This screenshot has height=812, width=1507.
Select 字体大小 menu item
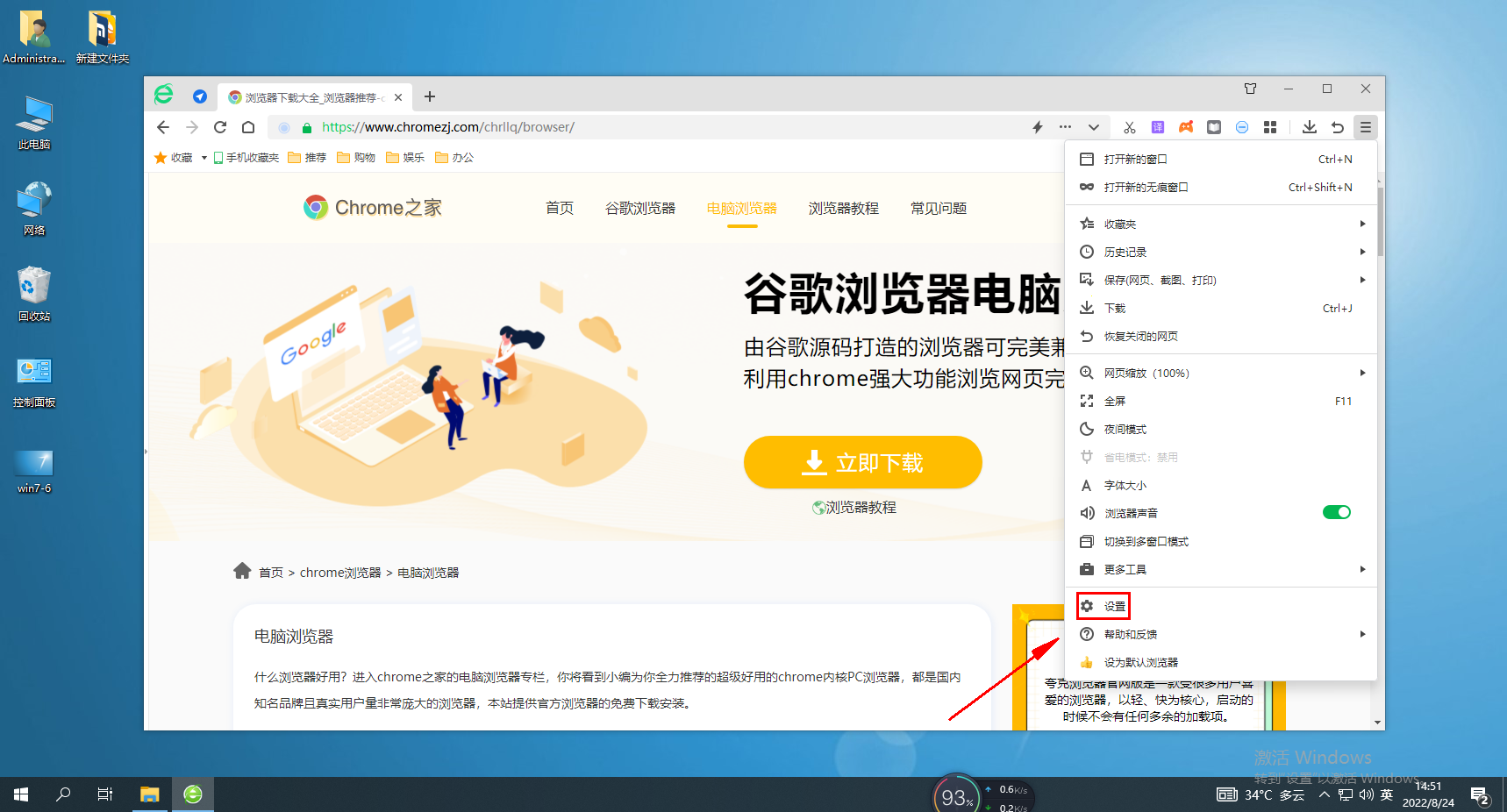click(1221, 486)
